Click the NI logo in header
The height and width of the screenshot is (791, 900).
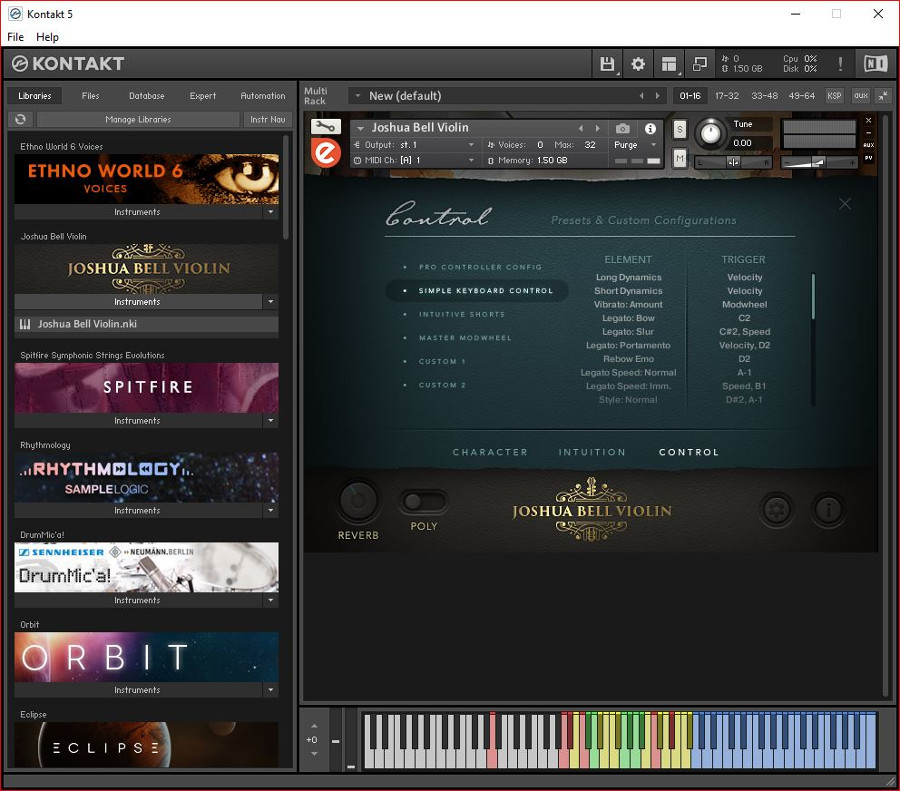click(x=875, y=64)
